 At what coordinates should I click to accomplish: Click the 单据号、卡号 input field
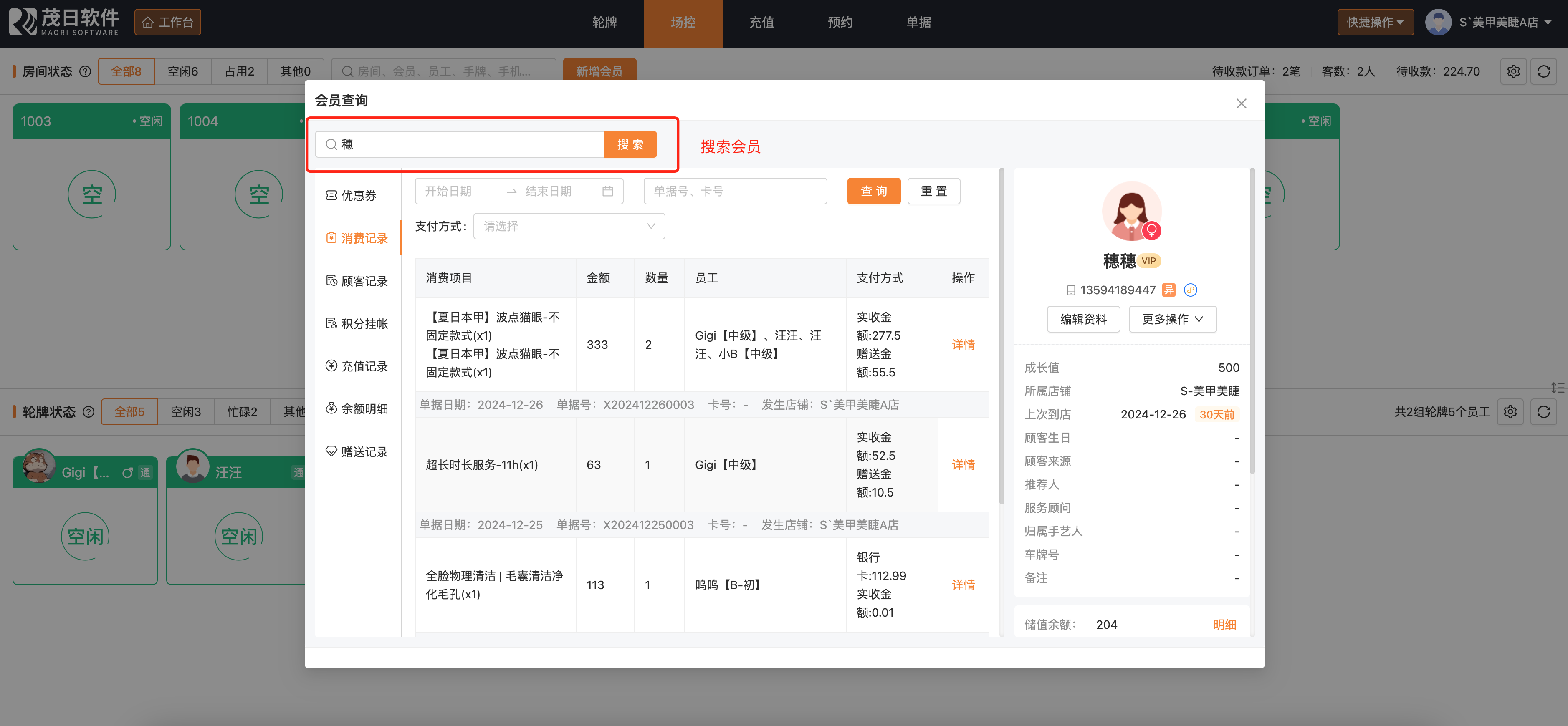[x=735, y=191]
